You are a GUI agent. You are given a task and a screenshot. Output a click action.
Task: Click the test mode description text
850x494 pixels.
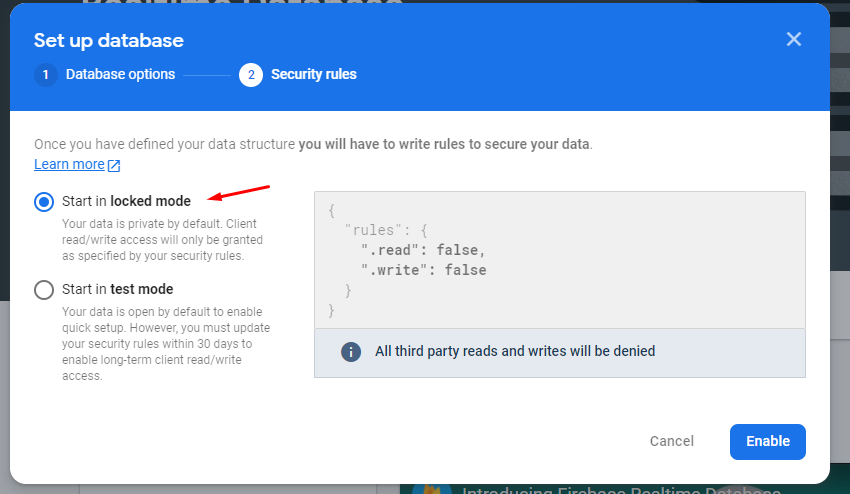(166, 344)
